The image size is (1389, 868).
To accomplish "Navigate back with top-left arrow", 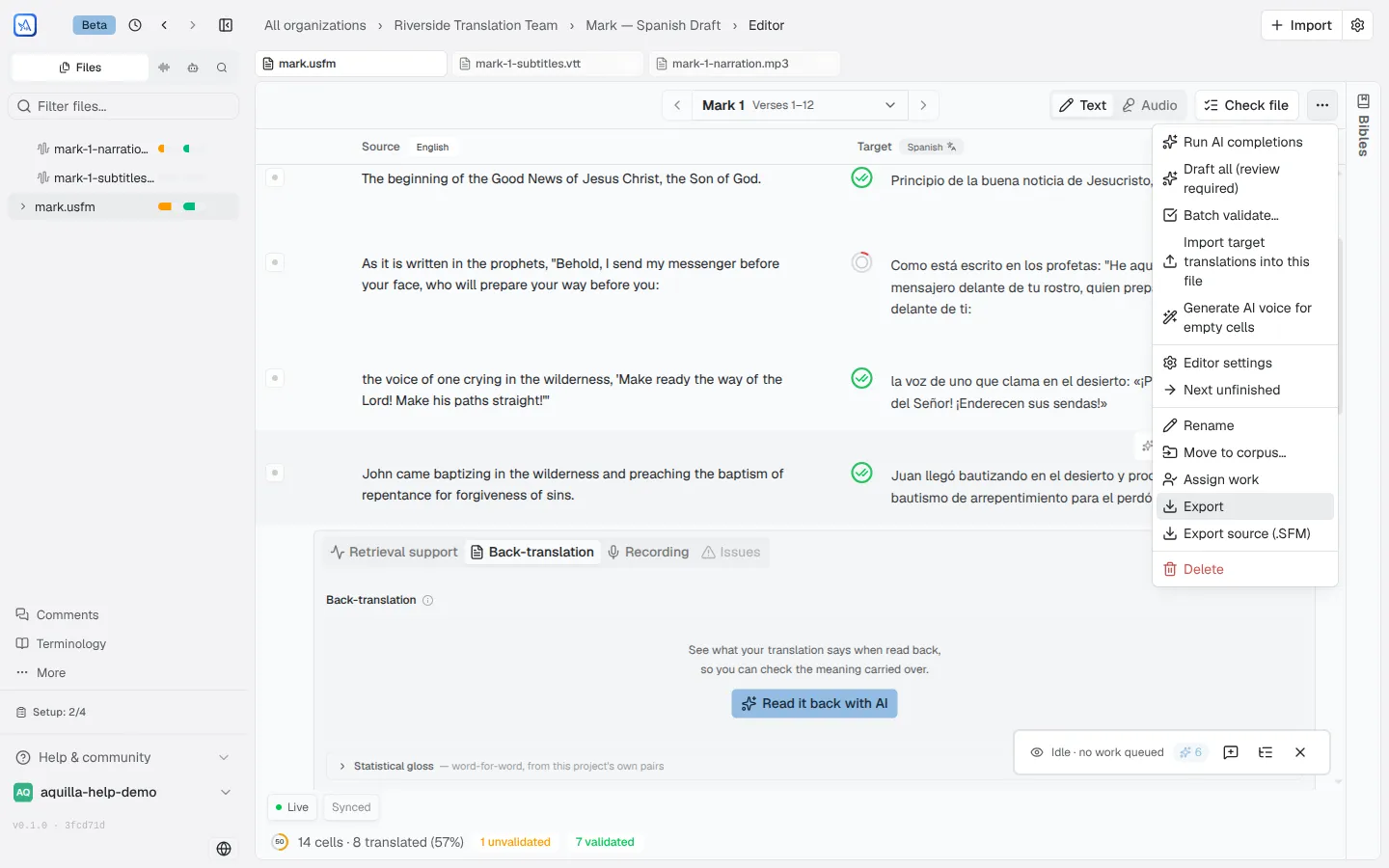I will pos(164,25).
